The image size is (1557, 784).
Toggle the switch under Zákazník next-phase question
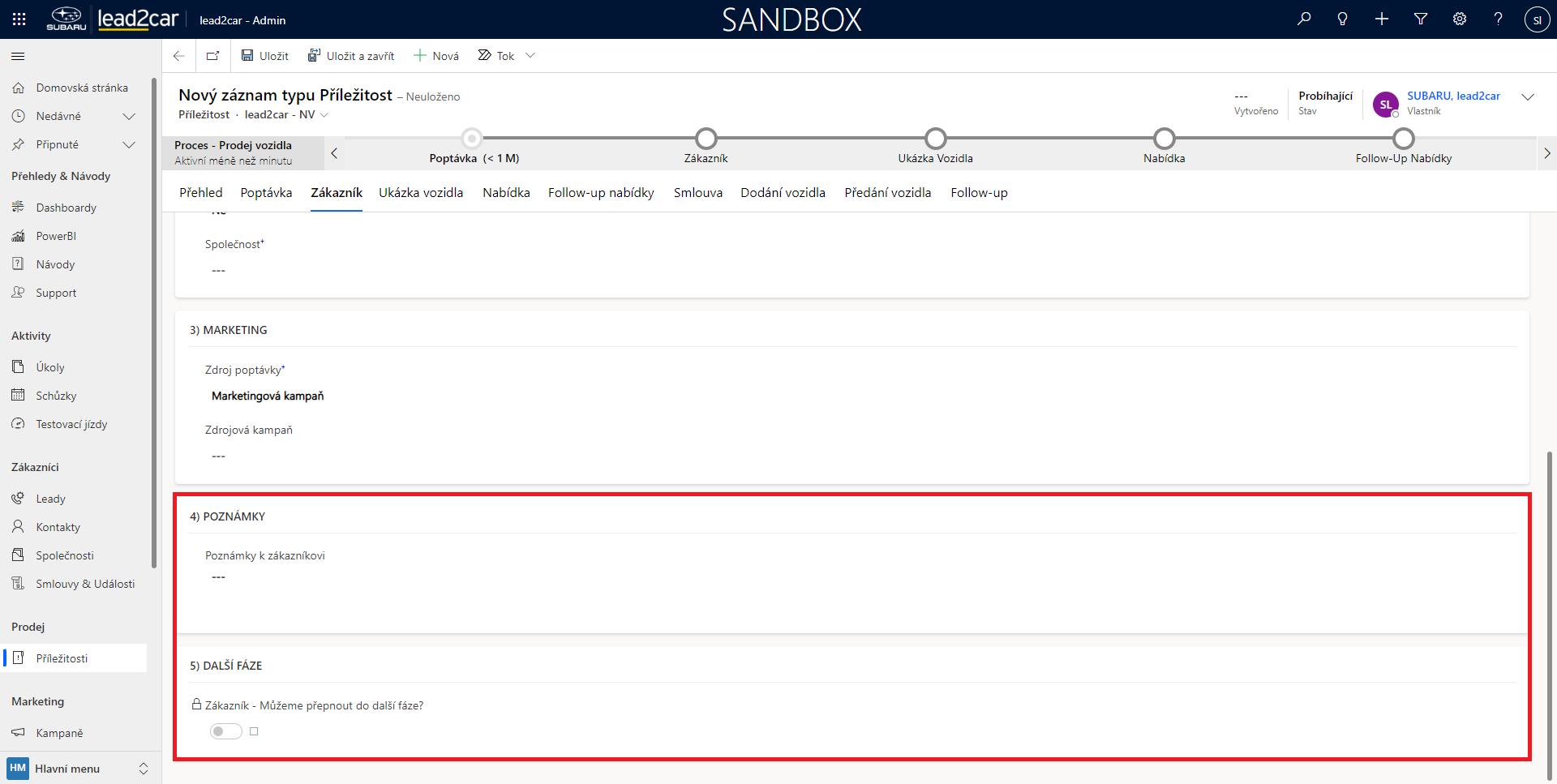[x=226, y=731]
